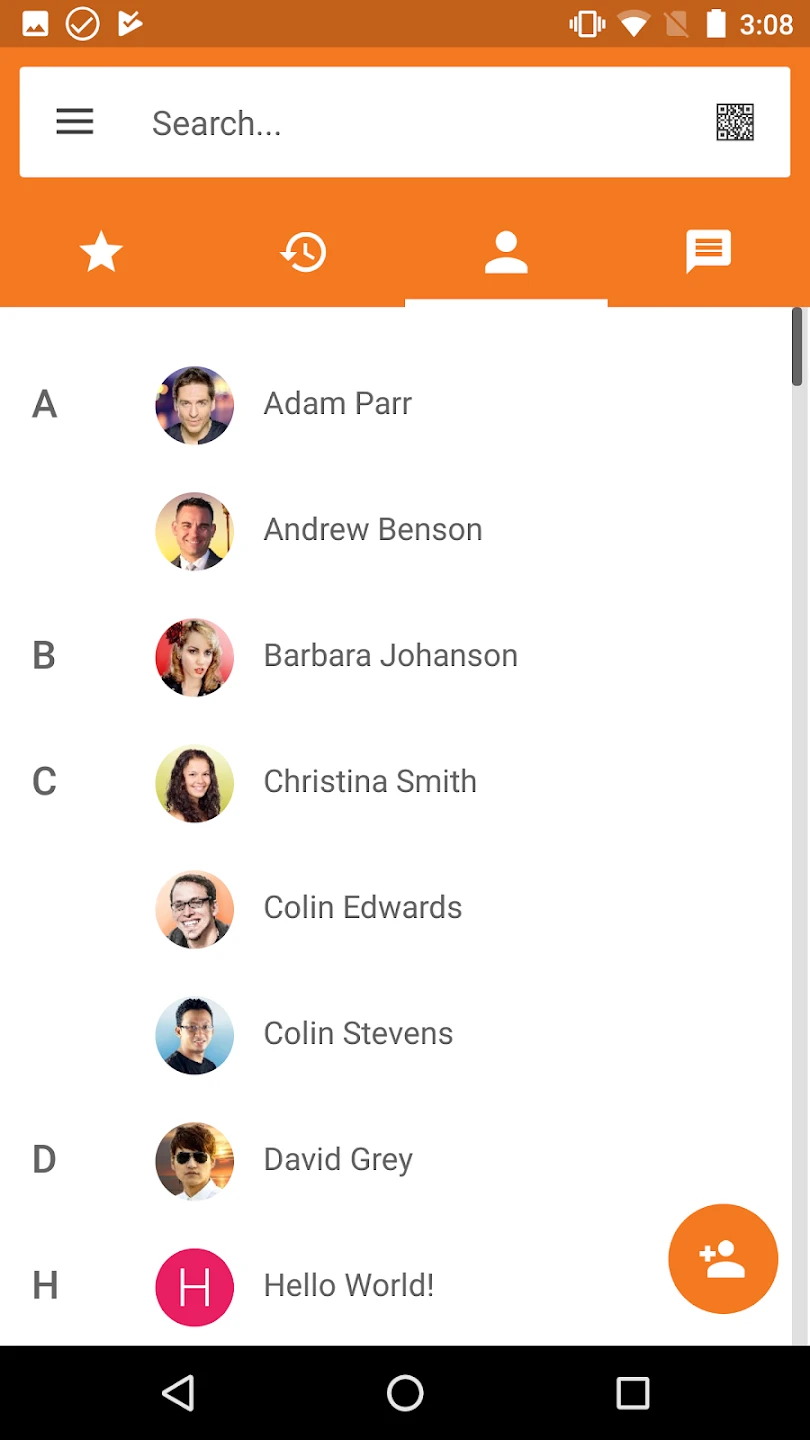Viewport: 810px width, 1440px height.
Task: Switch to the Favorites star tab
Action: 101,252
